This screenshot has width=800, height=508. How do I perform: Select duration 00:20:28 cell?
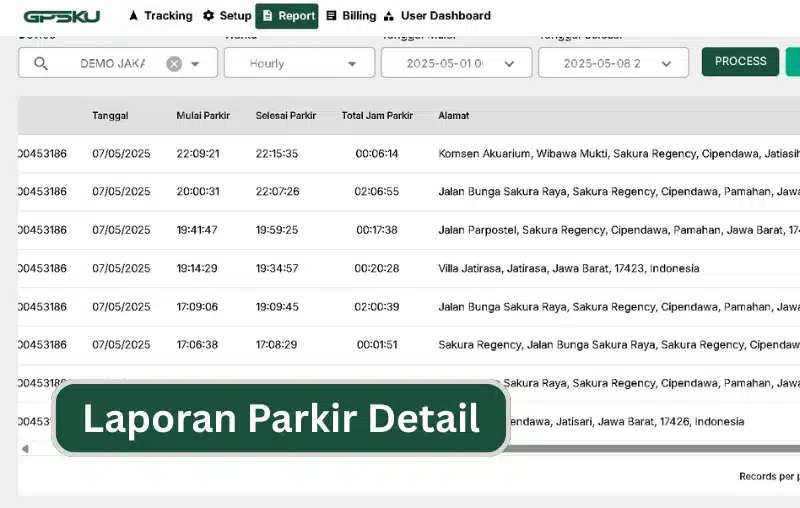tap(377, 268)
